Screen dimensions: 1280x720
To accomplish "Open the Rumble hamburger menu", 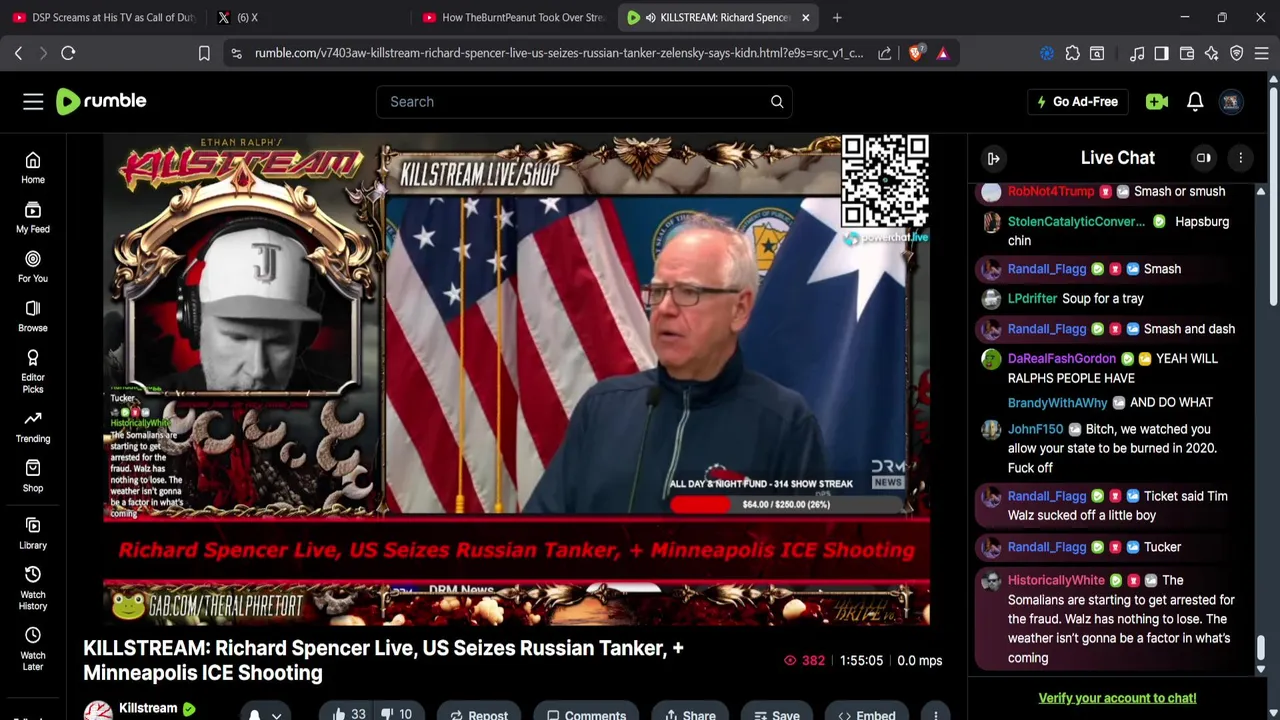I will 33,101.
